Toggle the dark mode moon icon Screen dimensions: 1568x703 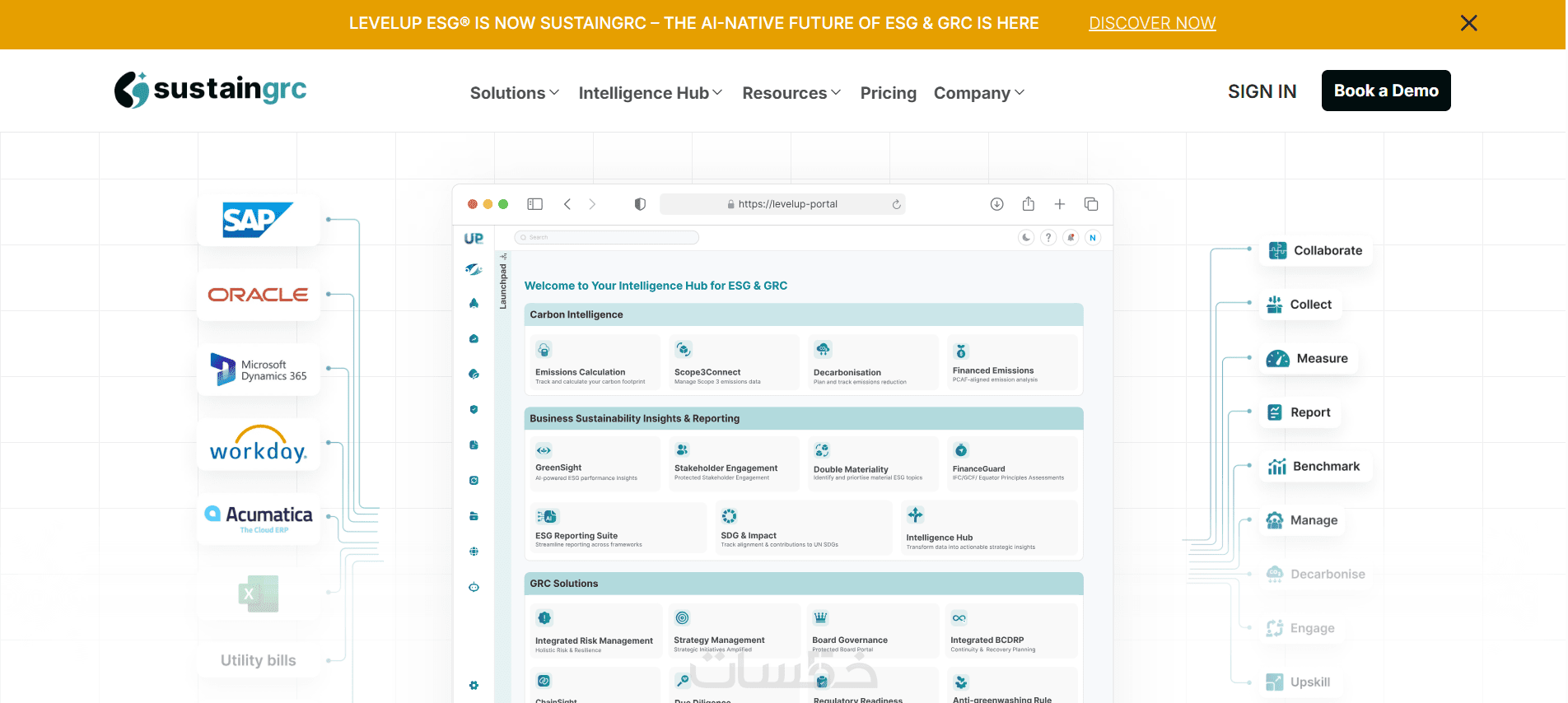[1025, 238]
